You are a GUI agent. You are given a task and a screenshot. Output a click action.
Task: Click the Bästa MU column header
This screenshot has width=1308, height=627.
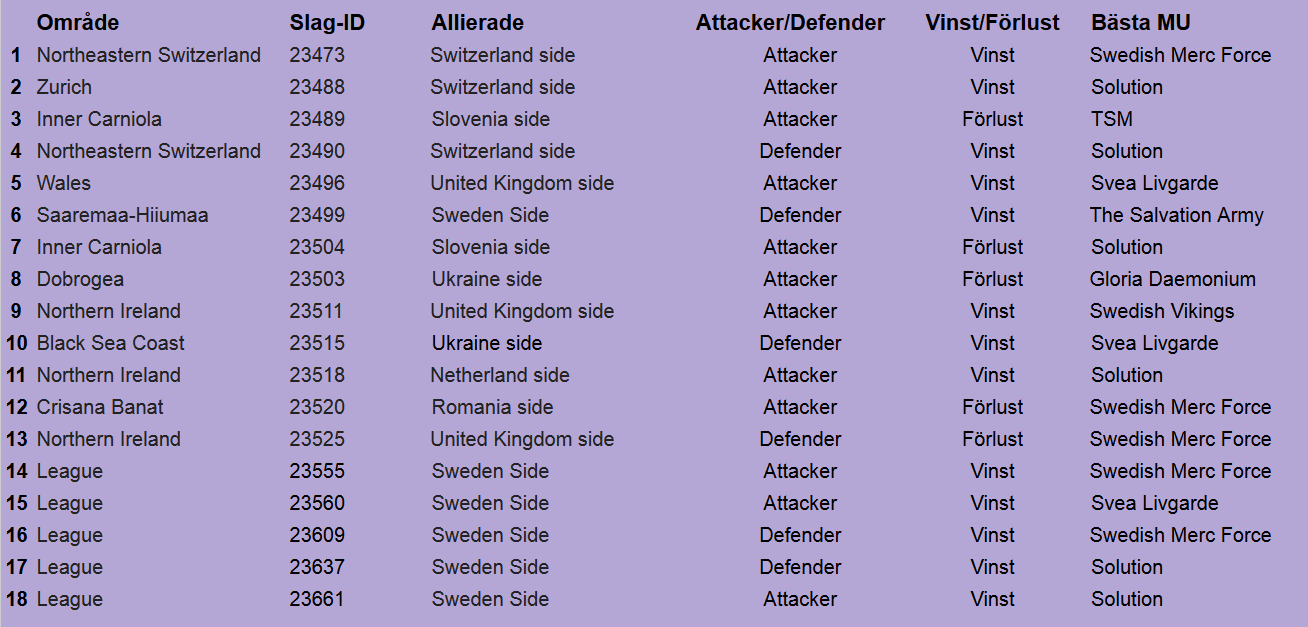coord(1140,22)
